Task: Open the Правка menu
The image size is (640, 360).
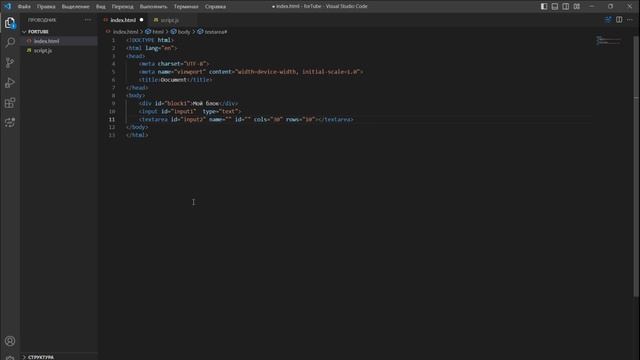Action: [46, 7]
